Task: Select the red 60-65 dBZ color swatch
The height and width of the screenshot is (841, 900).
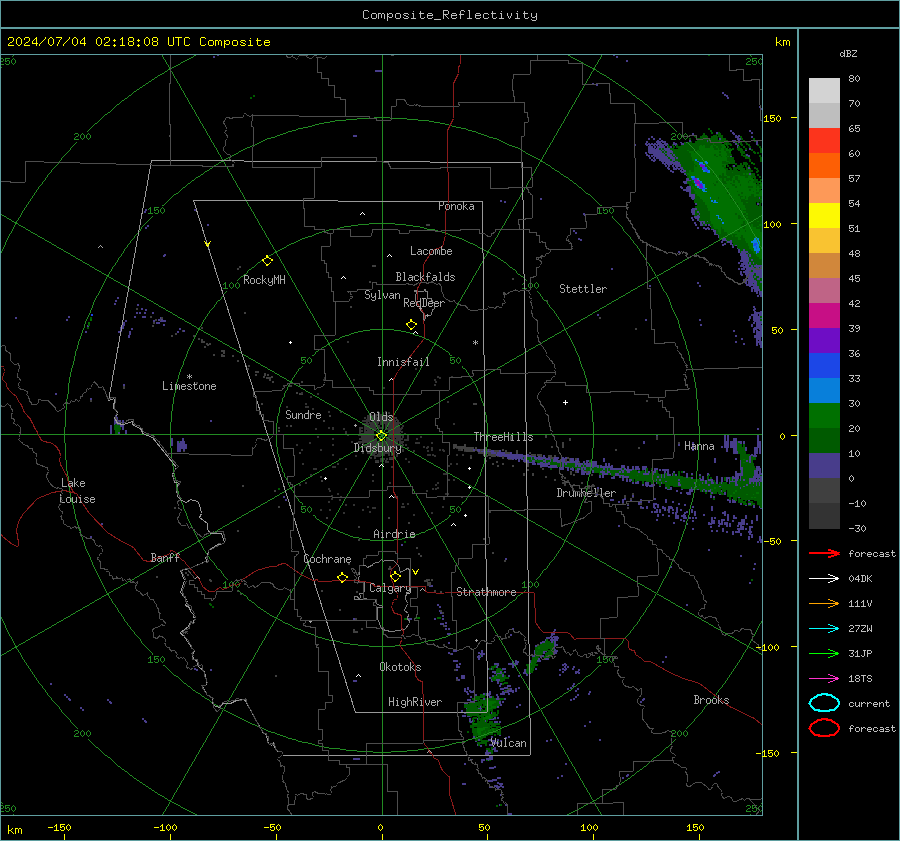Action: pos(824,140)
